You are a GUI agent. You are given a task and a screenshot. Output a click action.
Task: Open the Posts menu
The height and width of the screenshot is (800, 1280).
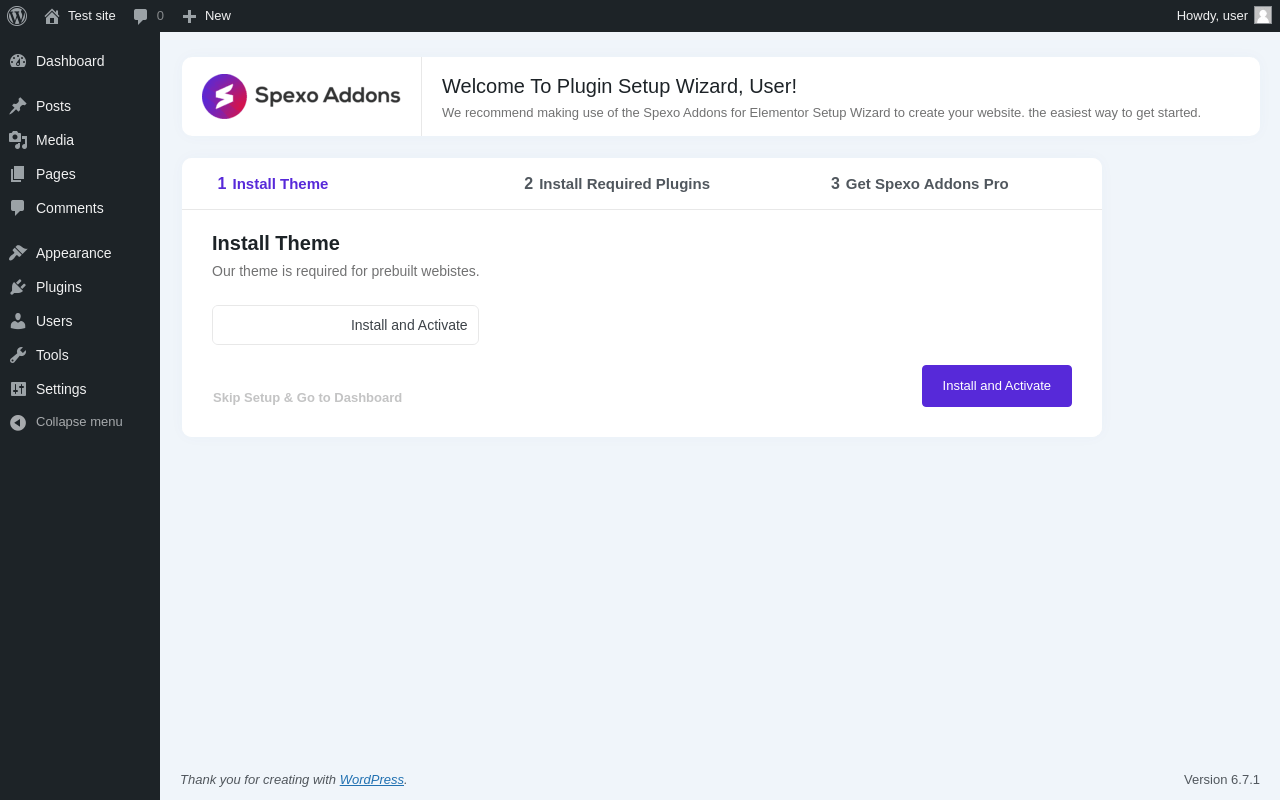80,106
